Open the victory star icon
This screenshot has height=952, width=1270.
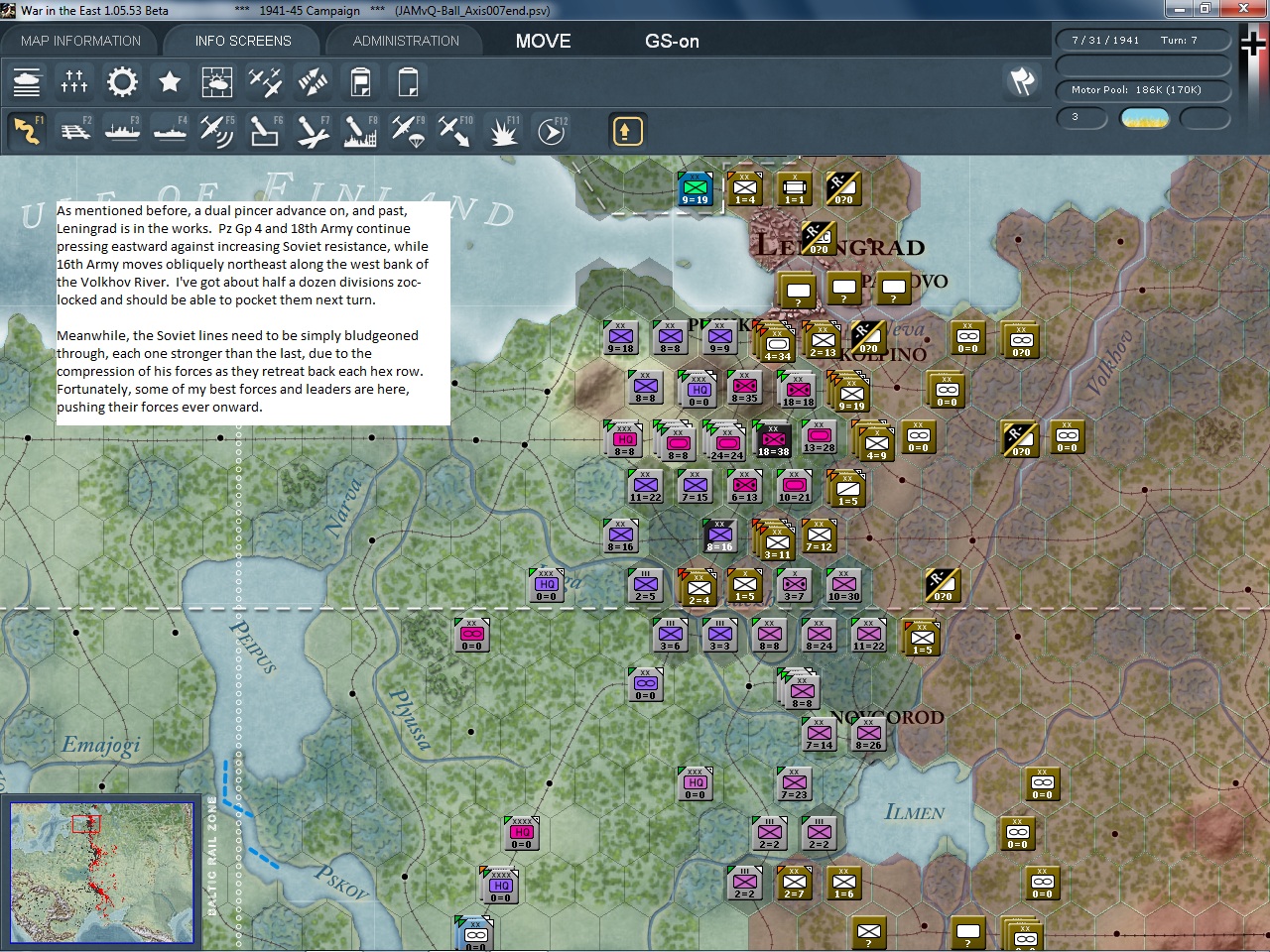point(170,81)
